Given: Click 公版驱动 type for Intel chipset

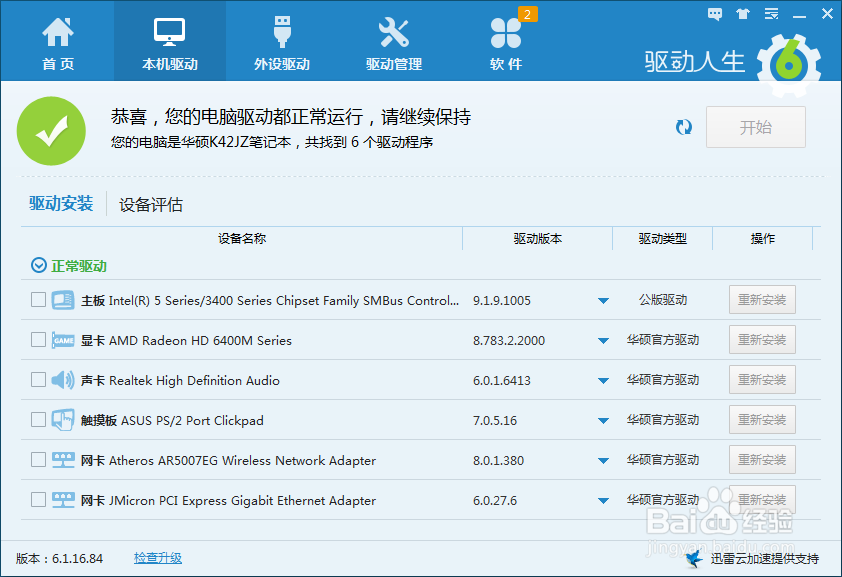Looking at the screenshot, I should pos(663,300).
